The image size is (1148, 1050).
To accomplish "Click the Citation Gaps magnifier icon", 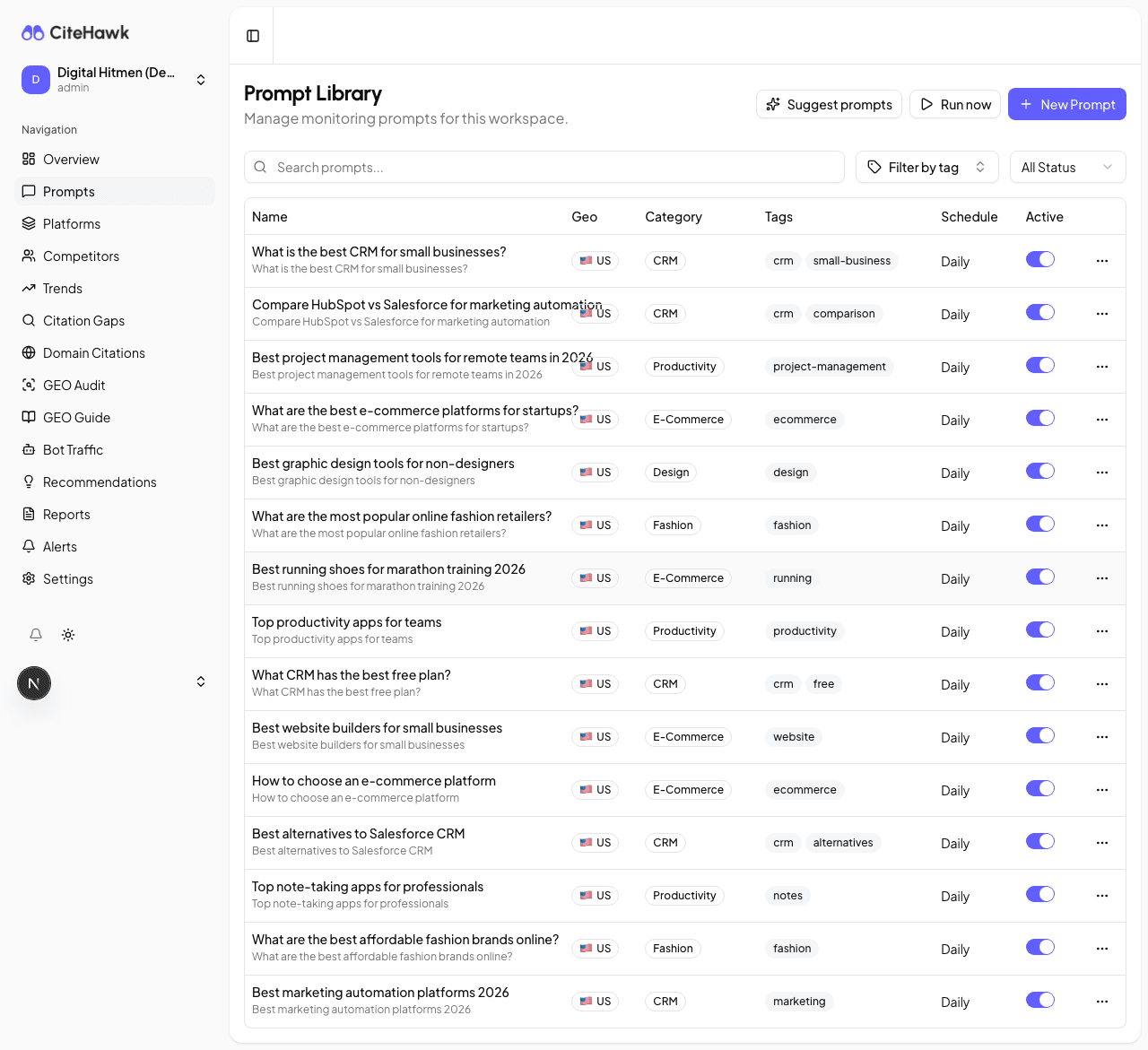I will [x=29, y=320].
